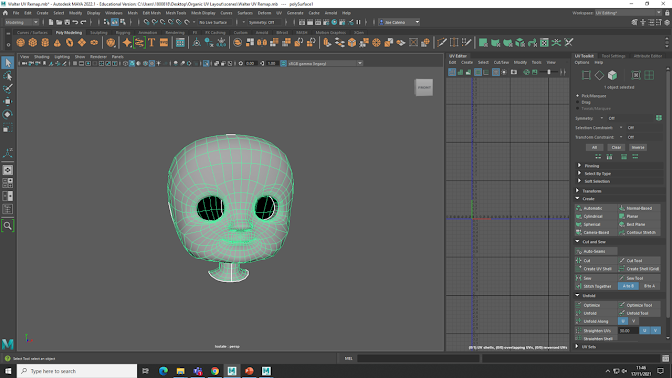Toggle Unfold Along V direction
Viewport: 672px width, 378px height.
633,321
